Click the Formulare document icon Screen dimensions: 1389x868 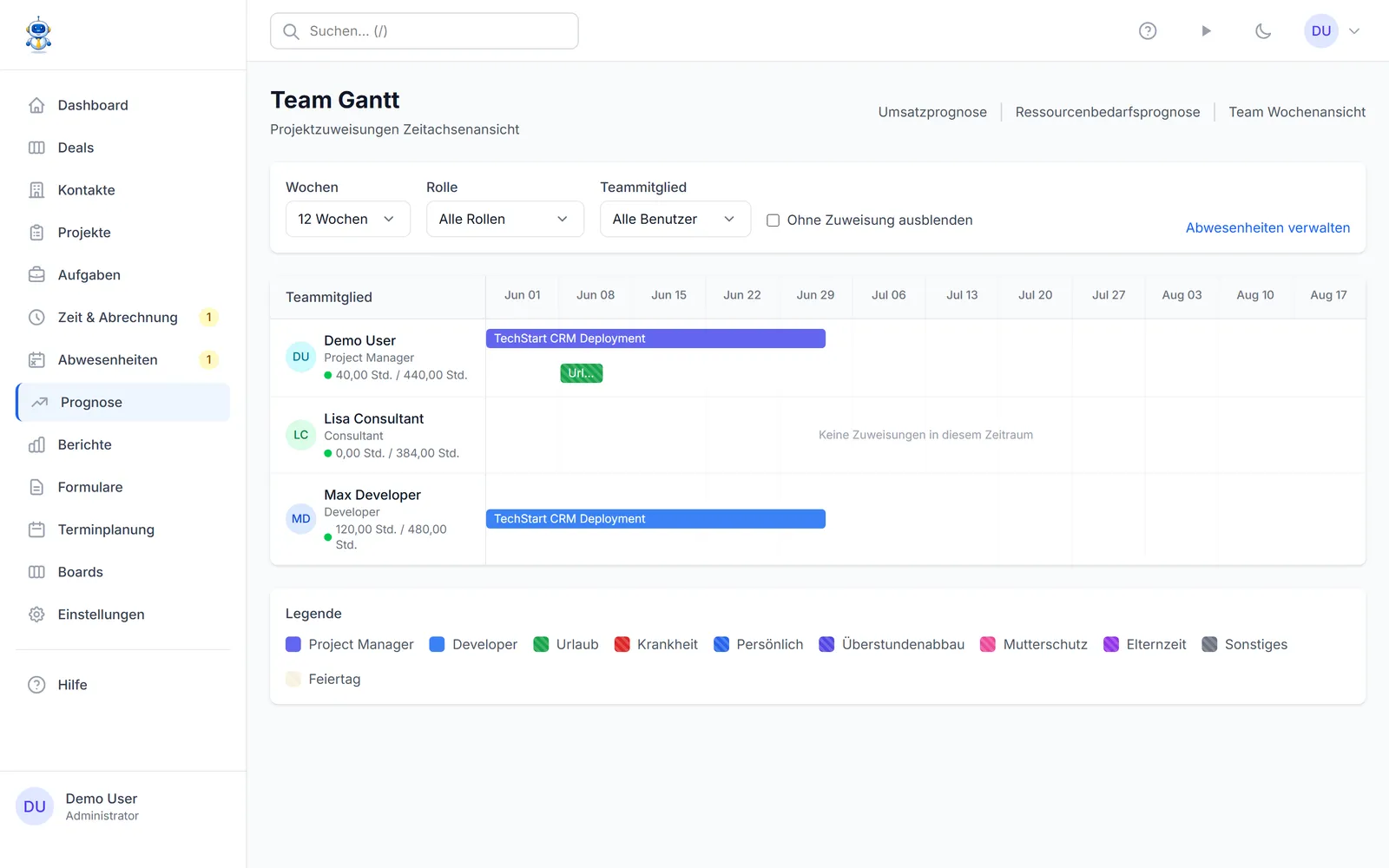[36, 488]
